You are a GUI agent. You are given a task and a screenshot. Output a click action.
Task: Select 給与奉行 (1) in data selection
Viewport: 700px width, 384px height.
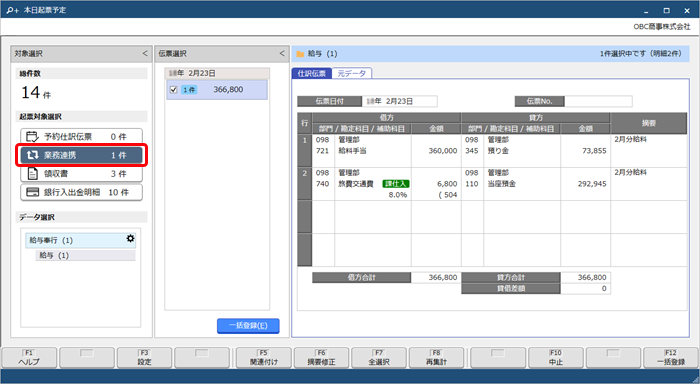80,240
